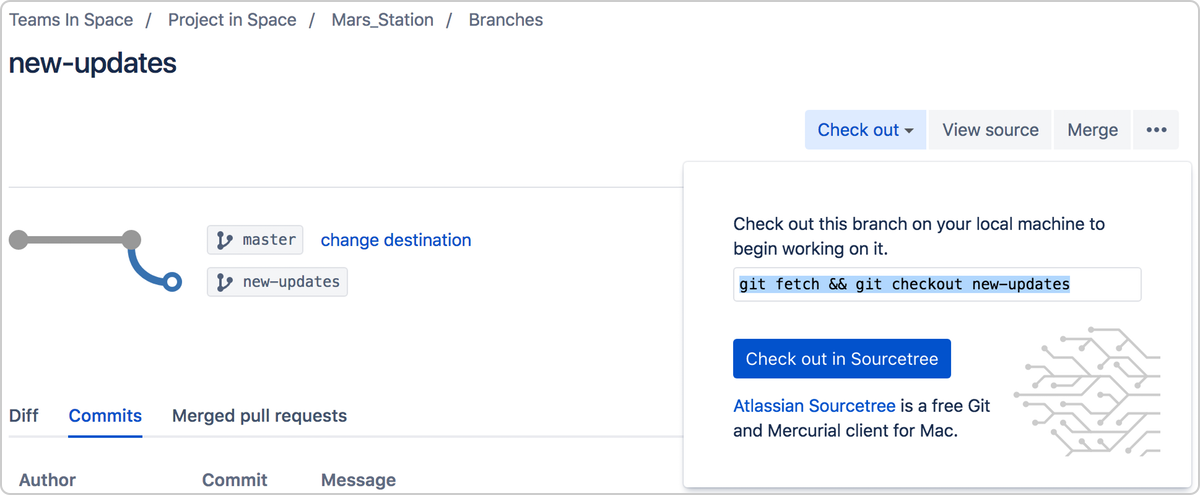Switch to the Diff tab

click(x=24, y=415)
